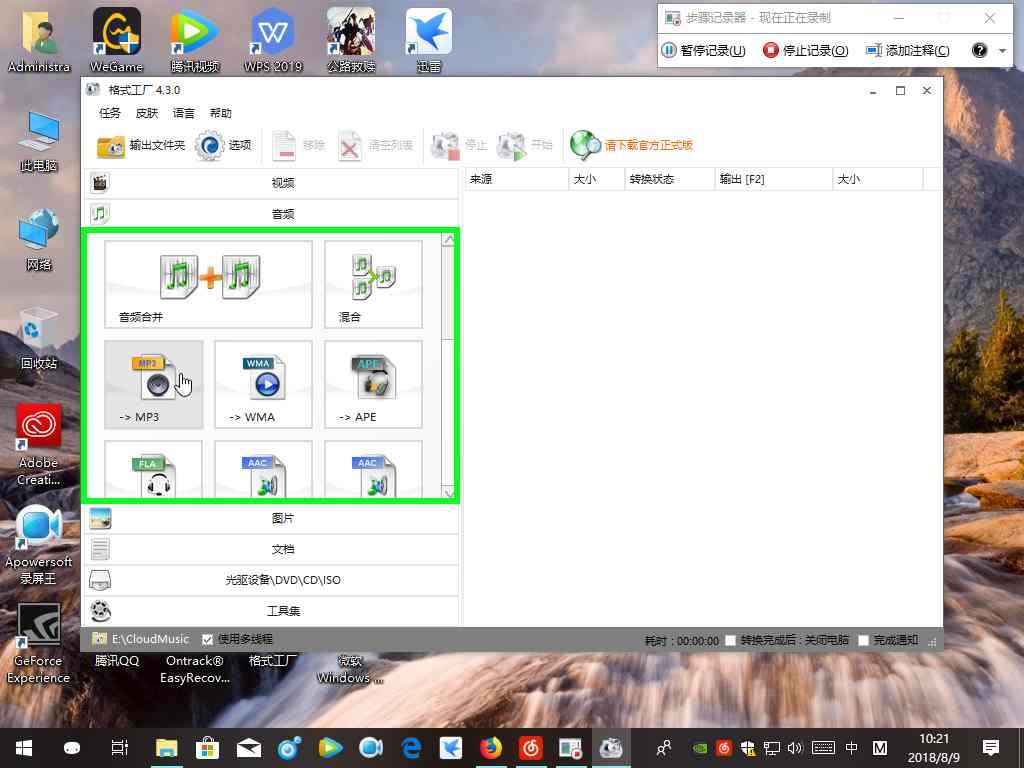Open the 音频合并 audio merge tool
Screen dimensions: 1024x768
pos(207,283)
